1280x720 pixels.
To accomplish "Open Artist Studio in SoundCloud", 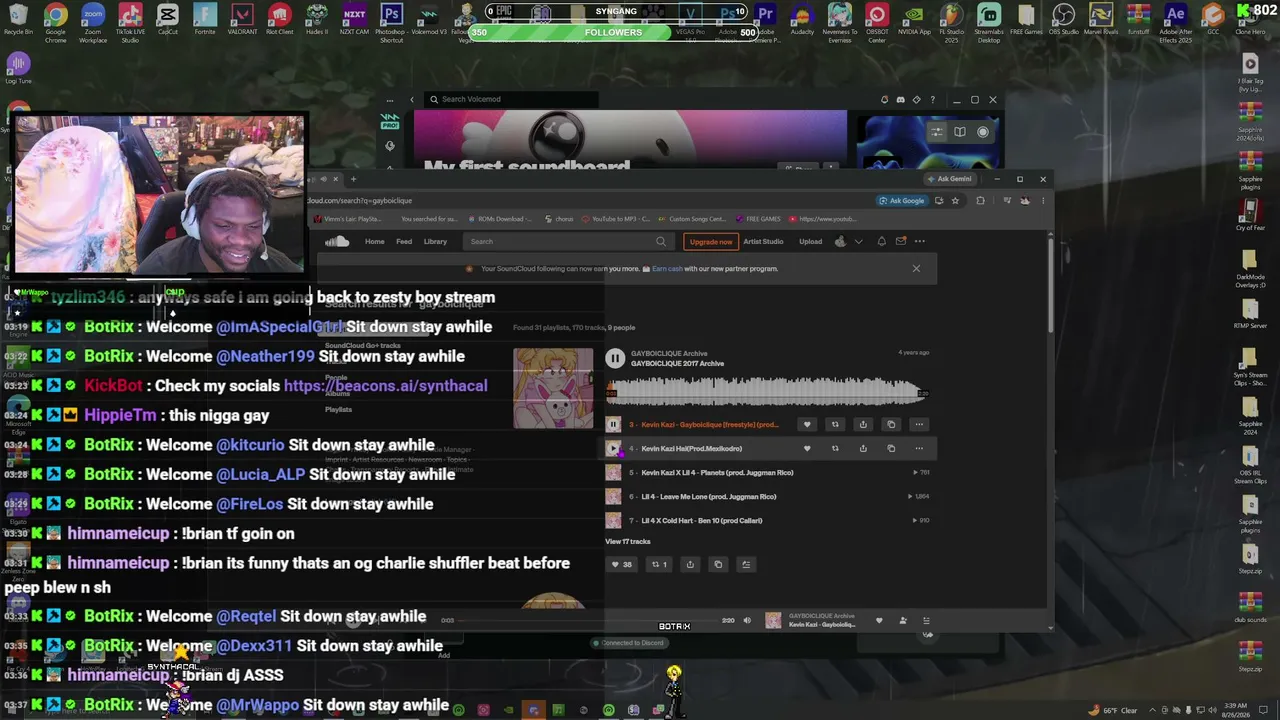I will 763,241.
